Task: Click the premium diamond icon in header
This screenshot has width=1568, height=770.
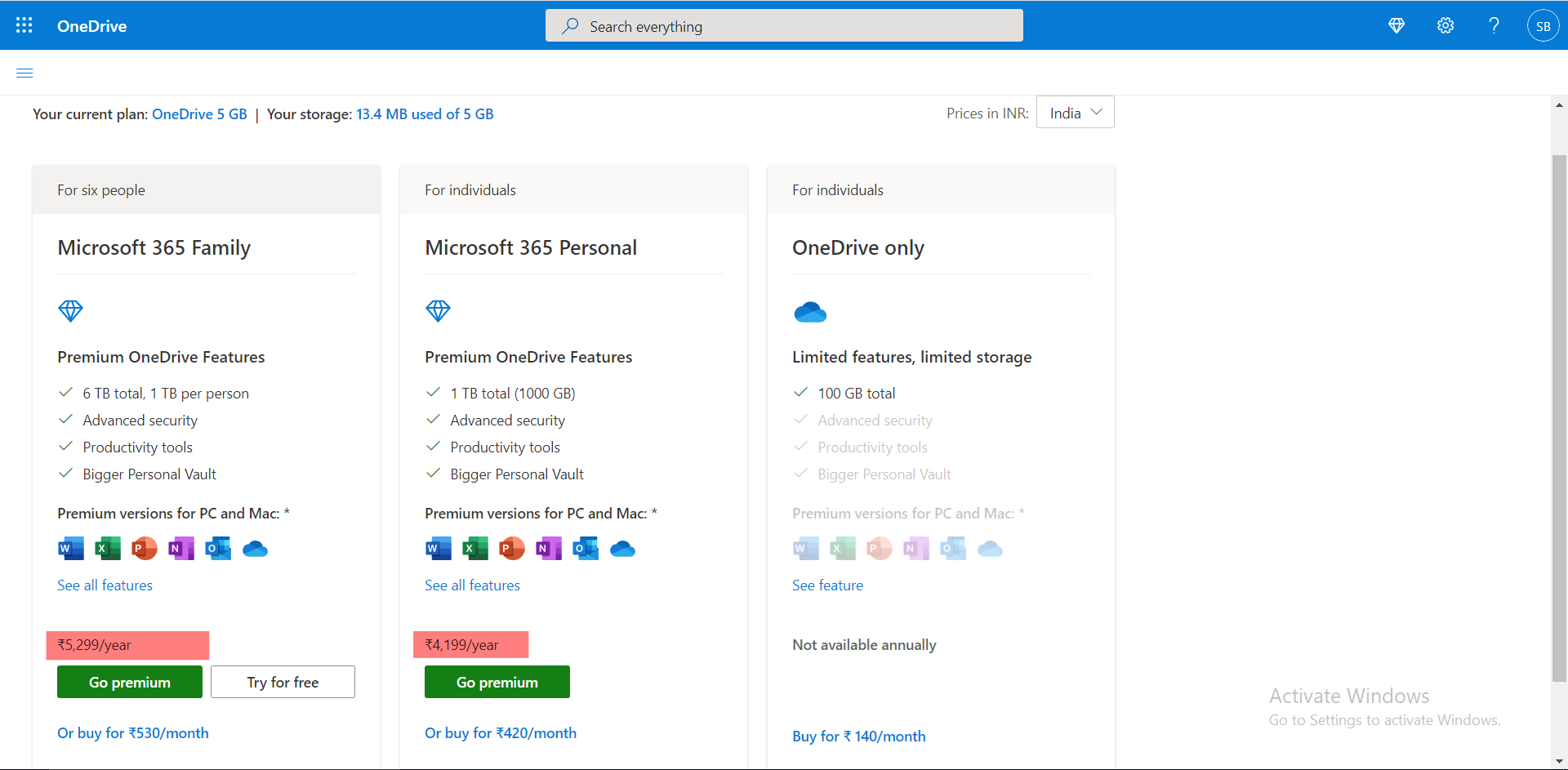Action: coord(1396,25)
